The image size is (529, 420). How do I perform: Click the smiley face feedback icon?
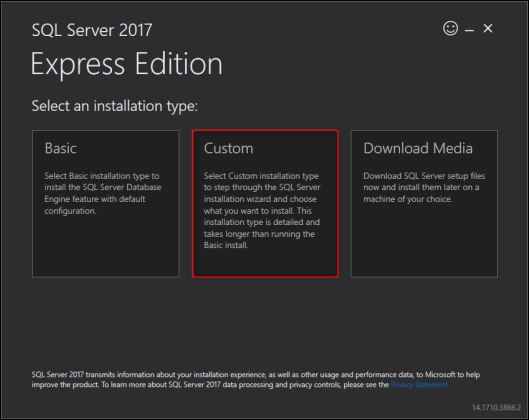450,28
